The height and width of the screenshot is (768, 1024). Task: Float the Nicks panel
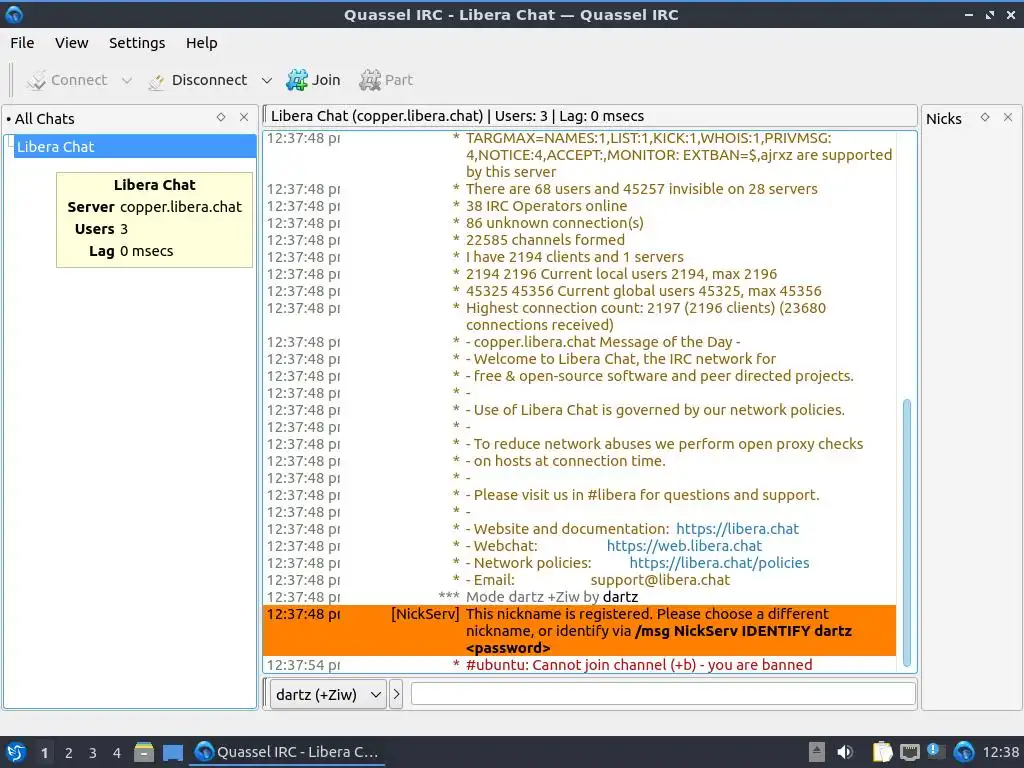click(985, 117)
